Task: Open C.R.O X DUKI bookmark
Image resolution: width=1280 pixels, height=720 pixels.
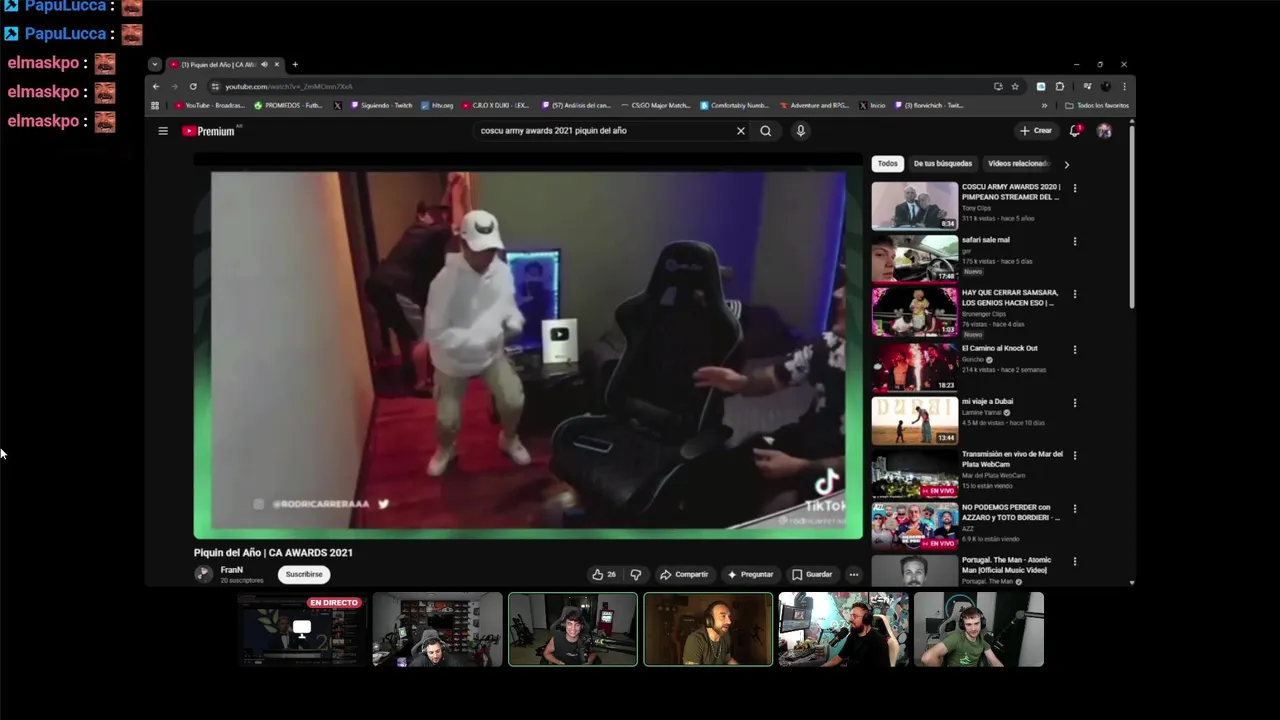Action: (x=496, y=105)
